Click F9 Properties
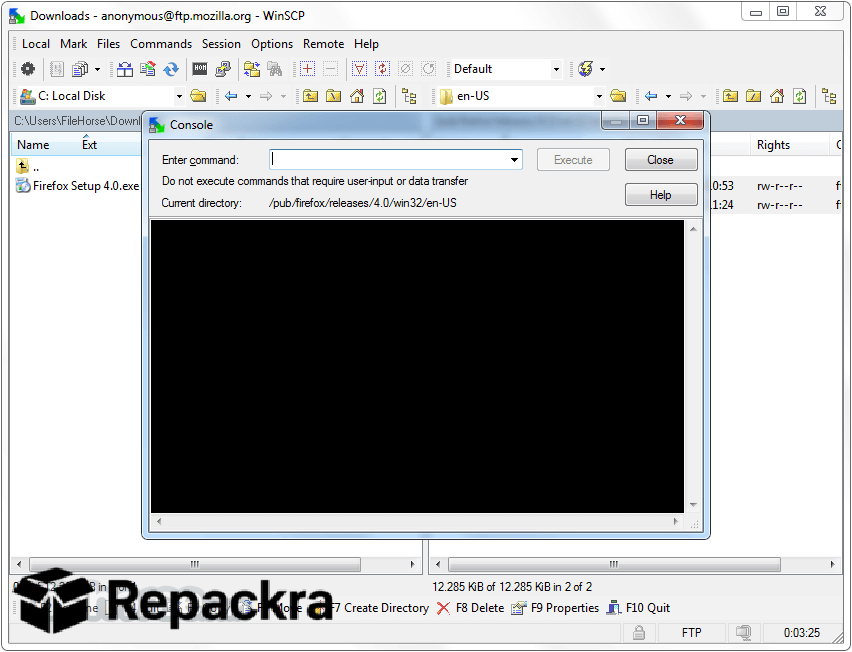Screen dimensions: 852x652 tap(555, 608)
